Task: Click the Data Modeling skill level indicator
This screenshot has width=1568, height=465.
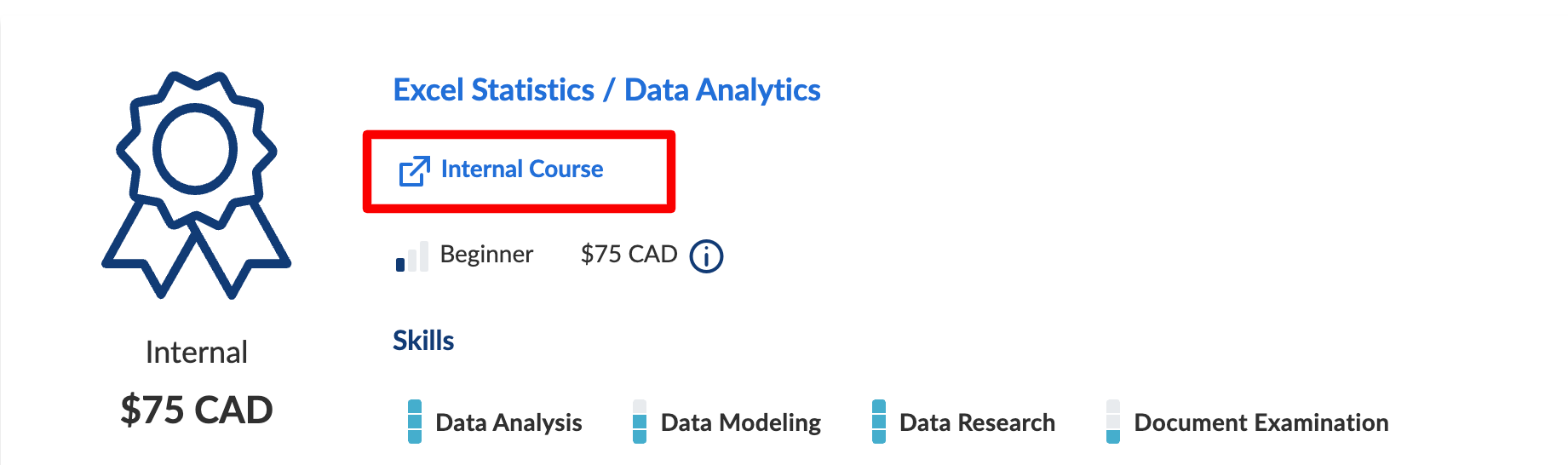Action: click(x=640, y=422)
